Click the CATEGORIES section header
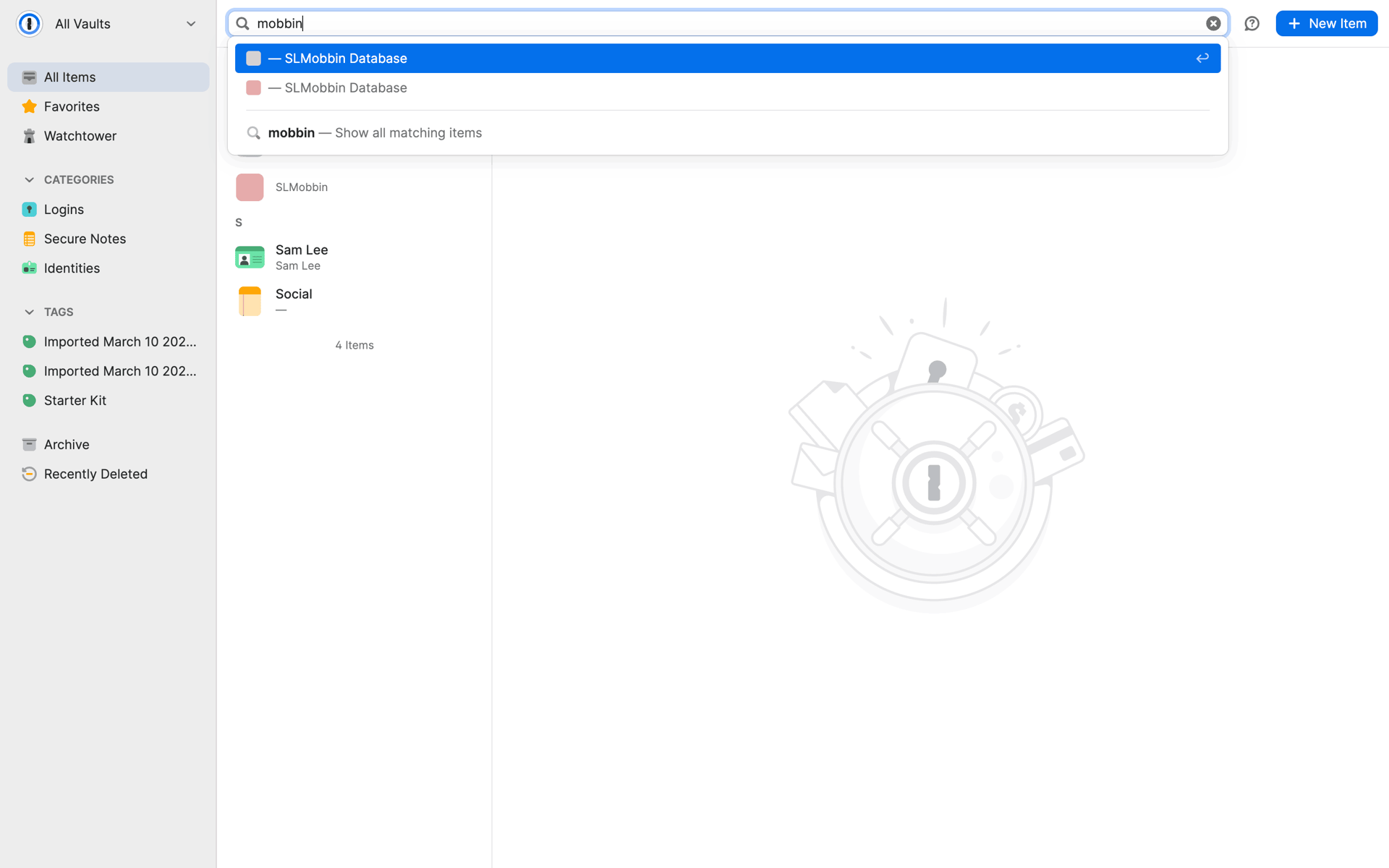The width and height of the screenshot is (1389, 868). point(79,180)
